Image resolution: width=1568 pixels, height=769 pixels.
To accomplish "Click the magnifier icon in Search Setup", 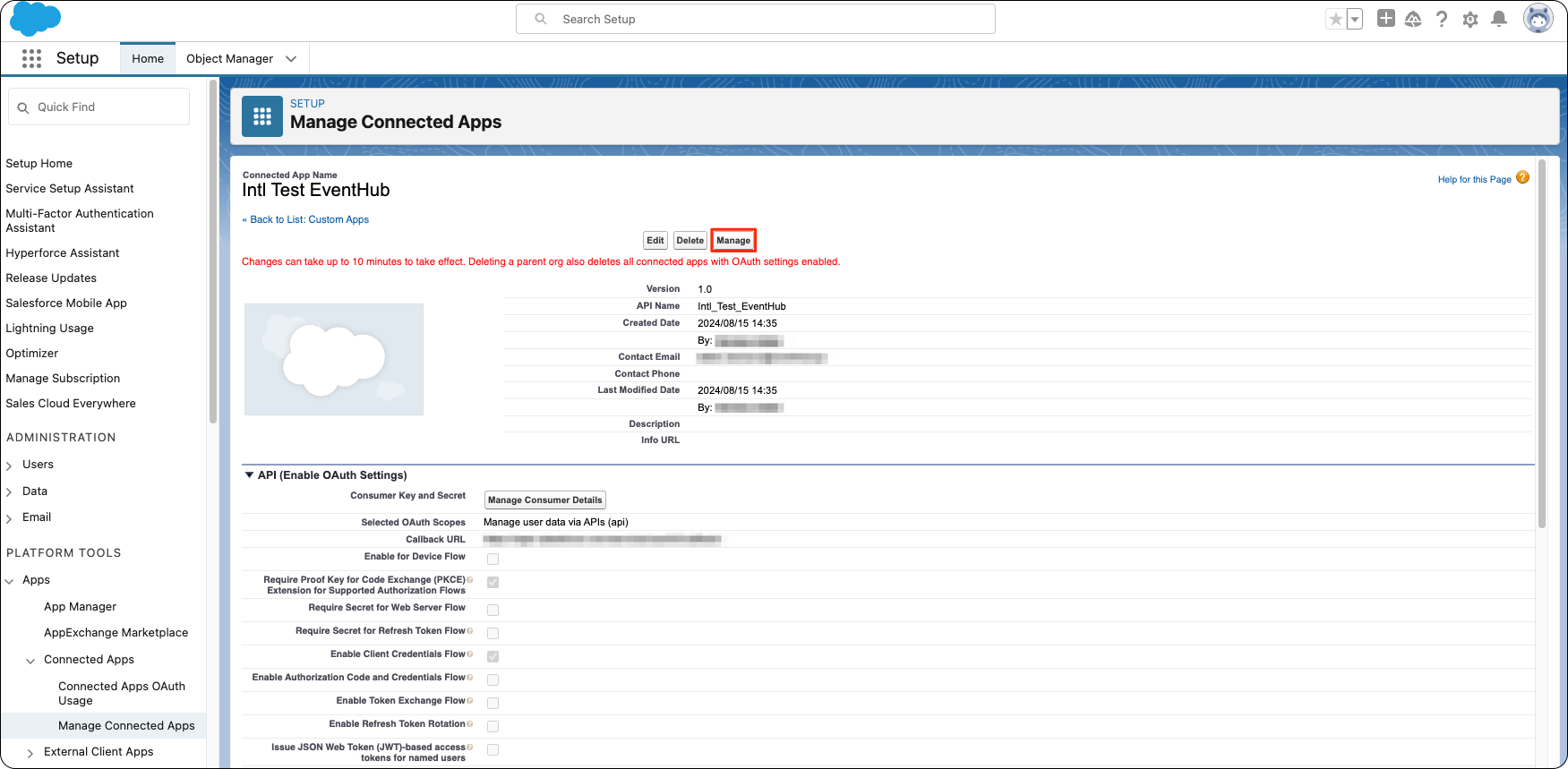I will tap(541, 19).
